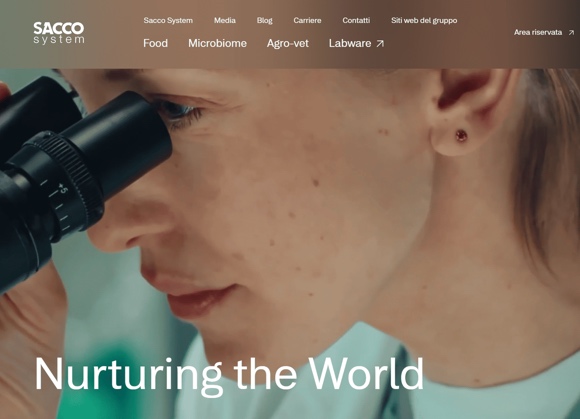
Task: Visit the Contatti page
Action: [x=356, y=20]
